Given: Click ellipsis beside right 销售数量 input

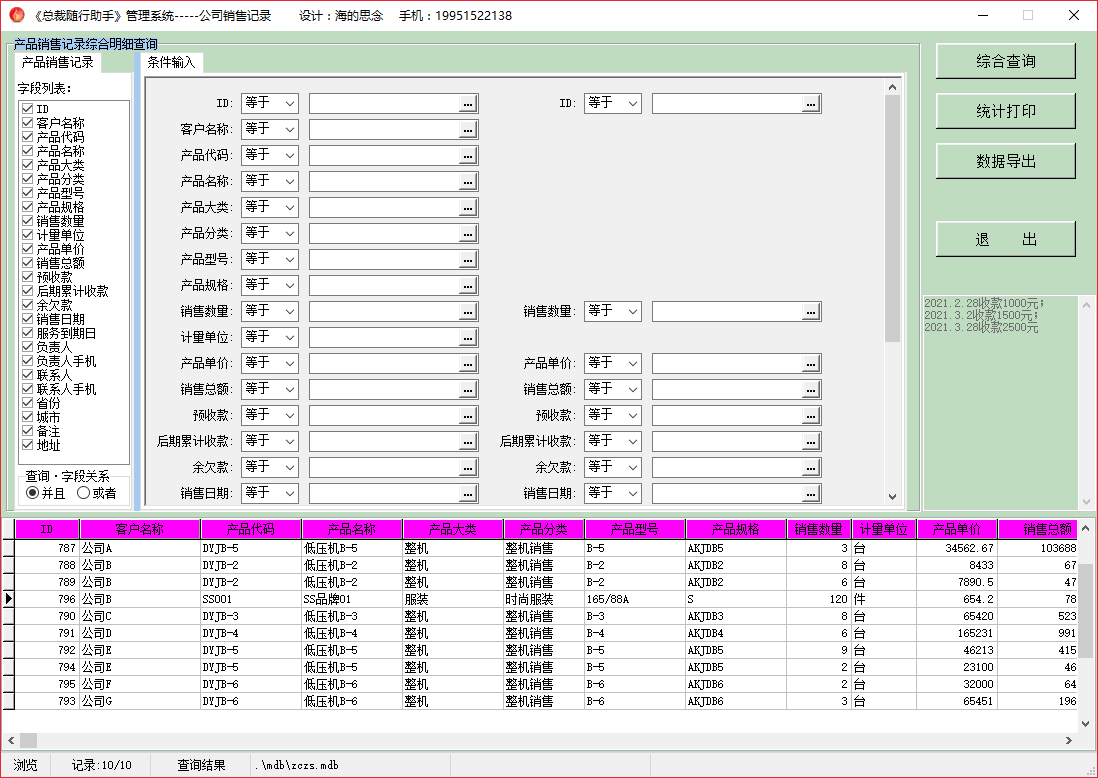Looking at the screenshot, I should tap(811, 312).
